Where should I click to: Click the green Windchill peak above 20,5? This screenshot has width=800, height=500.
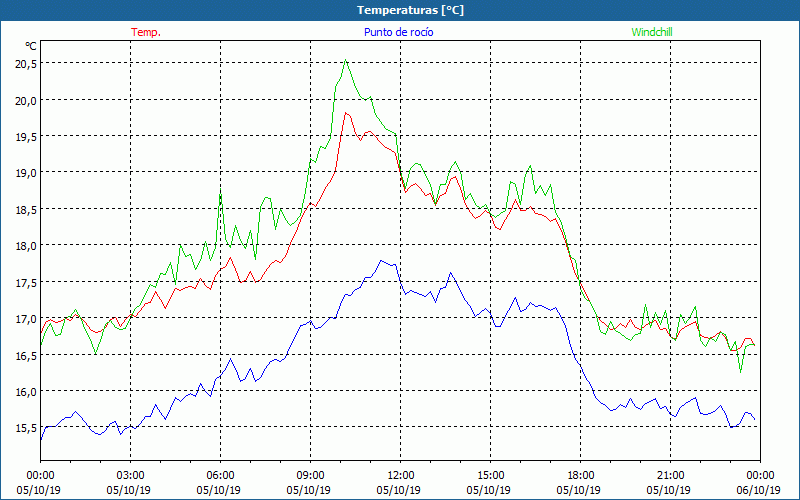point(346,60)
